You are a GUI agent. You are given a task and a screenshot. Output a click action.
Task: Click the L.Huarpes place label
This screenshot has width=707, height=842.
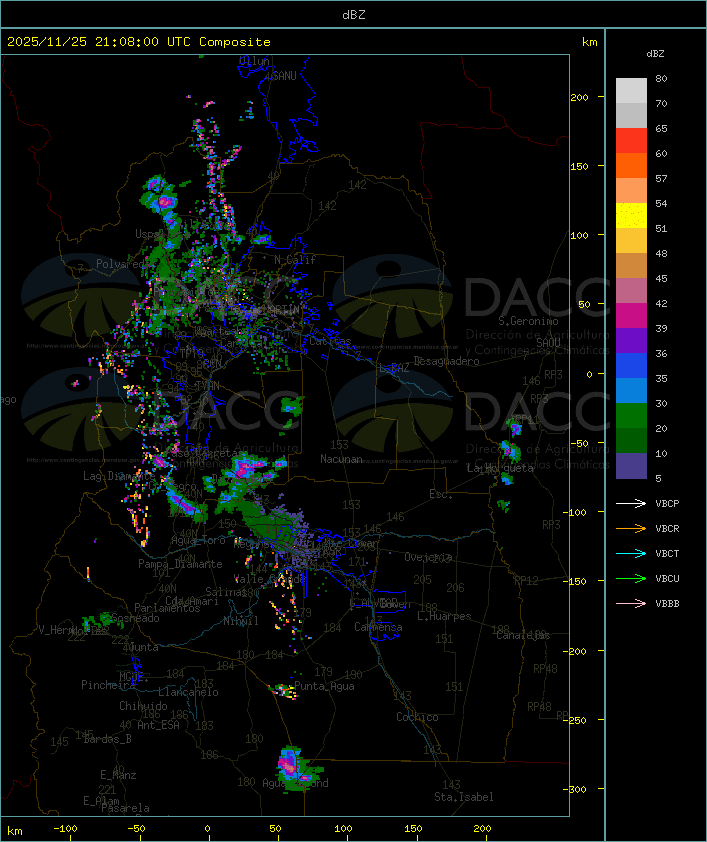click(x=444, y=616)
